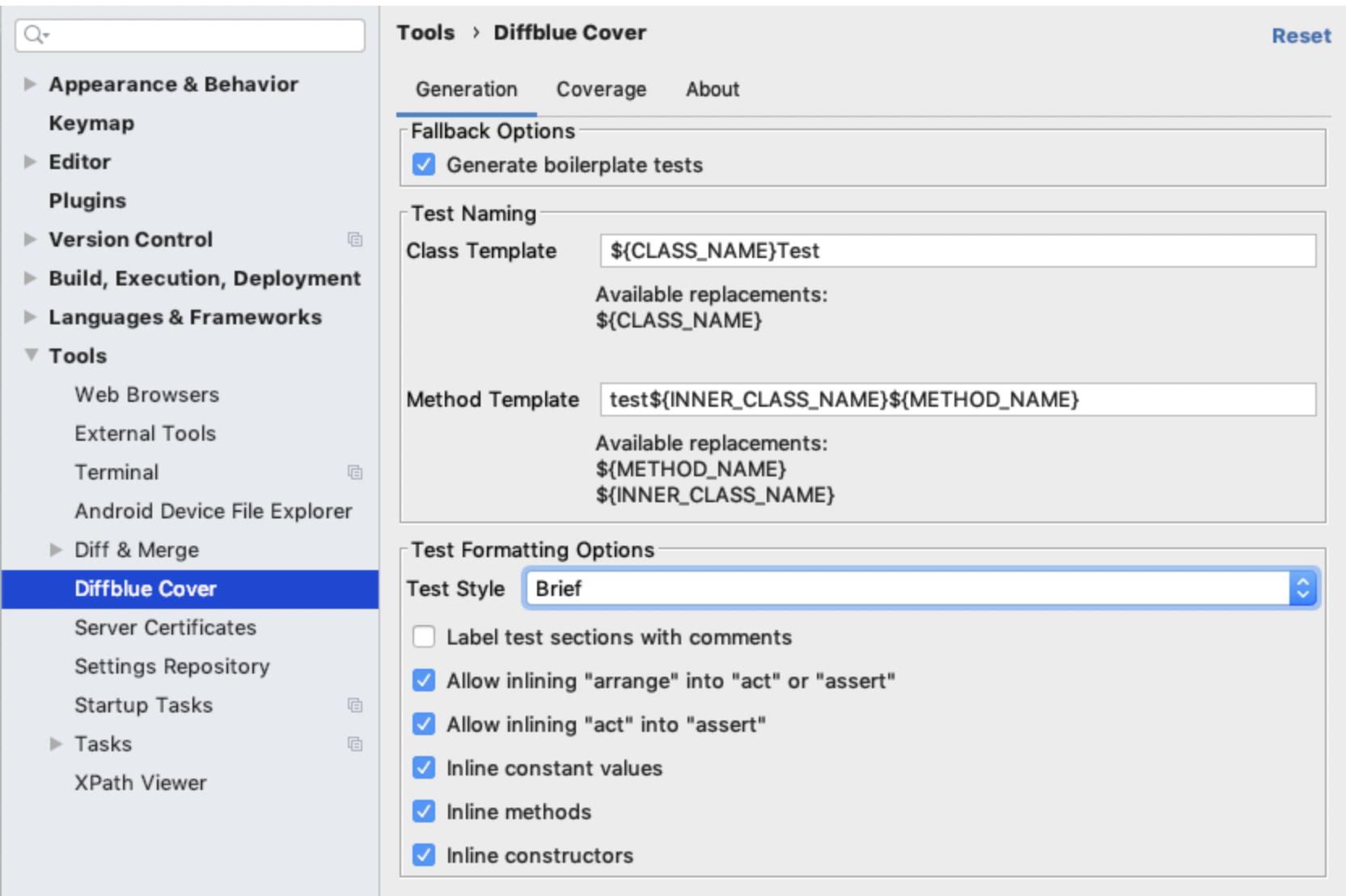Open the Test Style dropdown

click(921, 589)
